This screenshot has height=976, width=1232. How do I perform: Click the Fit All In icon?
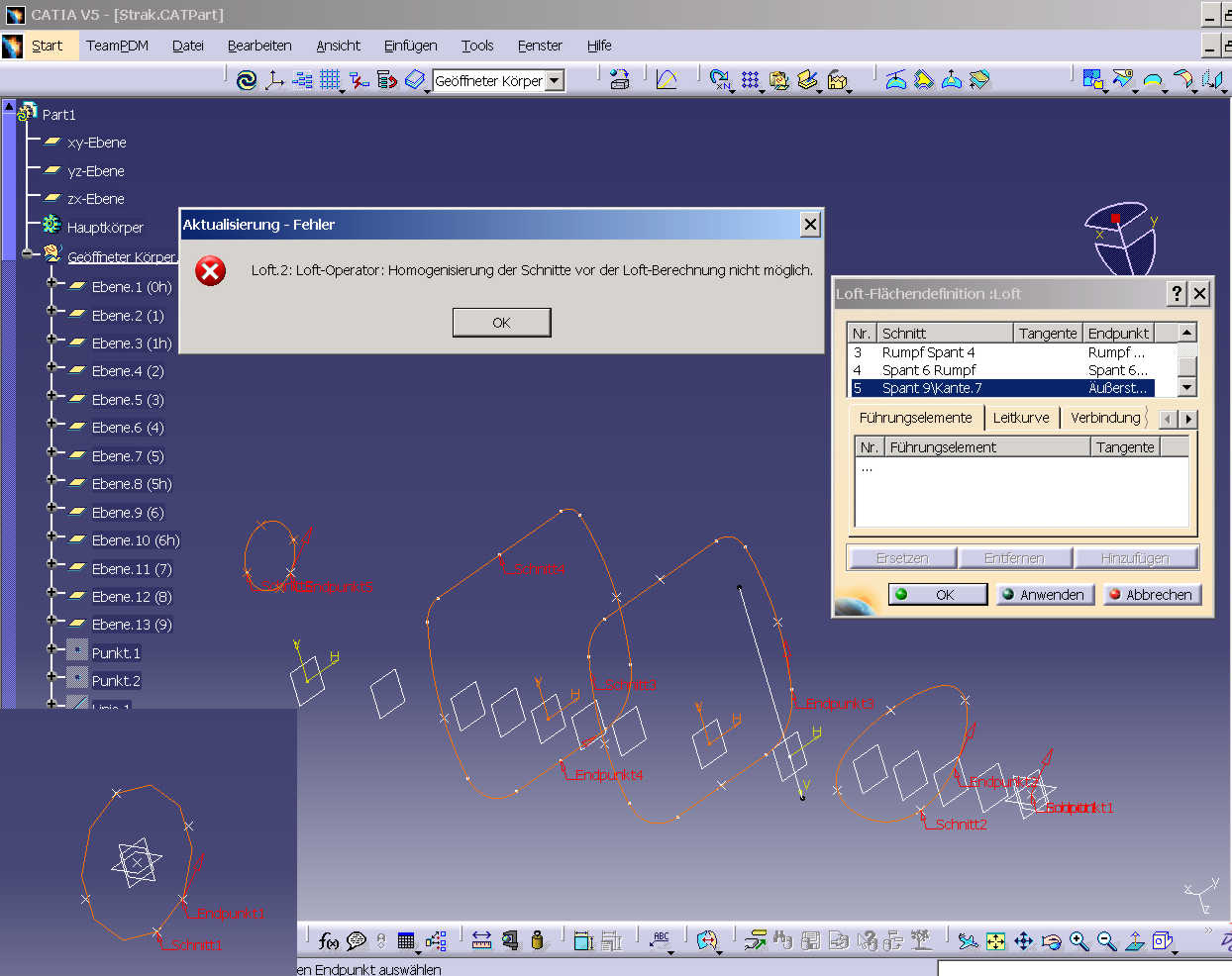tap(995, 940)
